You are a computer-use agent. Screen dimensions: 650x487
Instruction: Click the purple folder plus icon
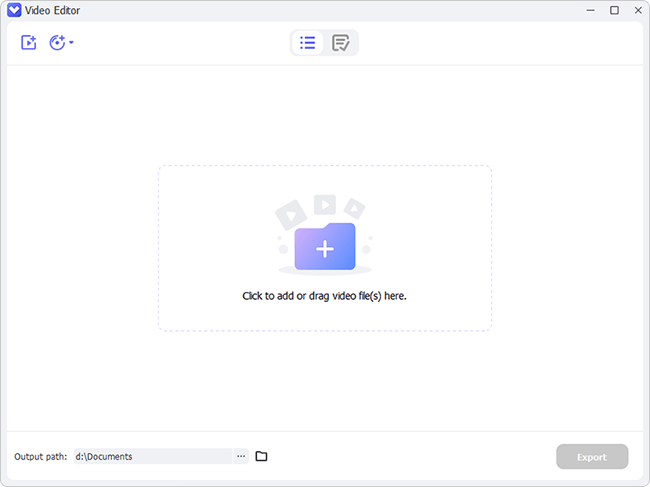325,247
